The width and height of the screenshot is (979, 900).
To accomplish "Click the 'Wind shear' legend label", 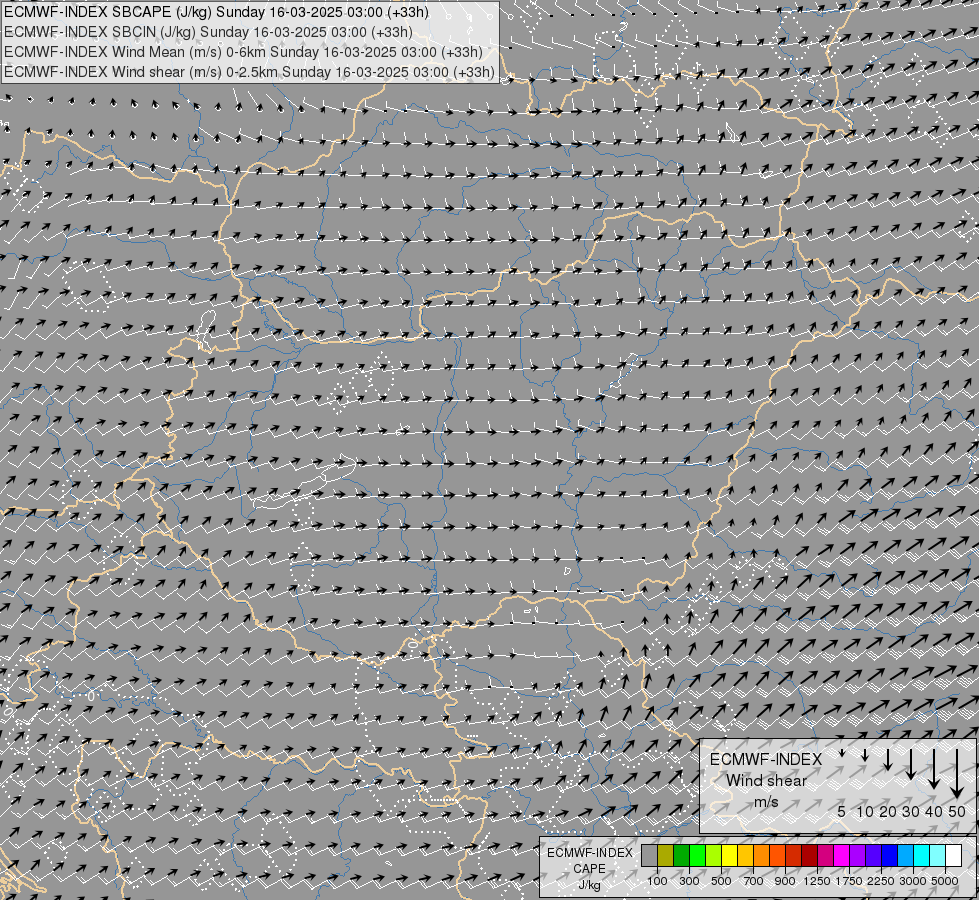I will click(766, 781).
